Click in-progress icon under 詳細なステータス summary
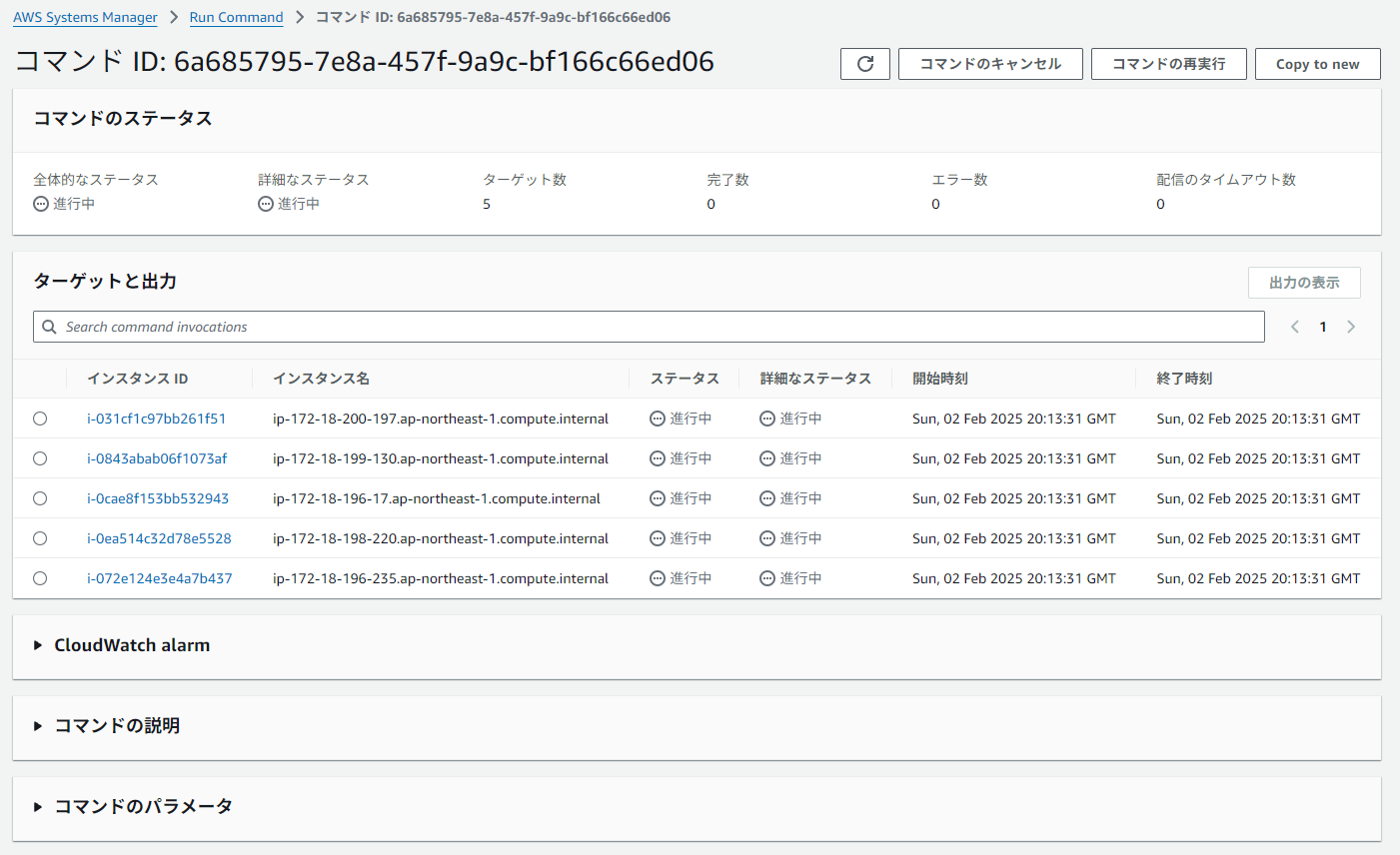 (266, 204)
